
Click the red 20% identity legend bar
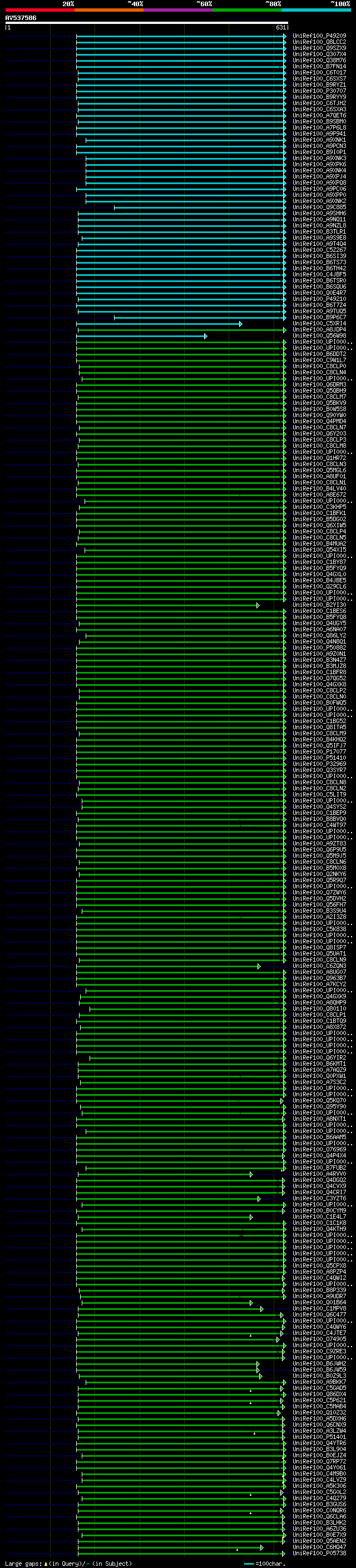[x=39, y=10]
